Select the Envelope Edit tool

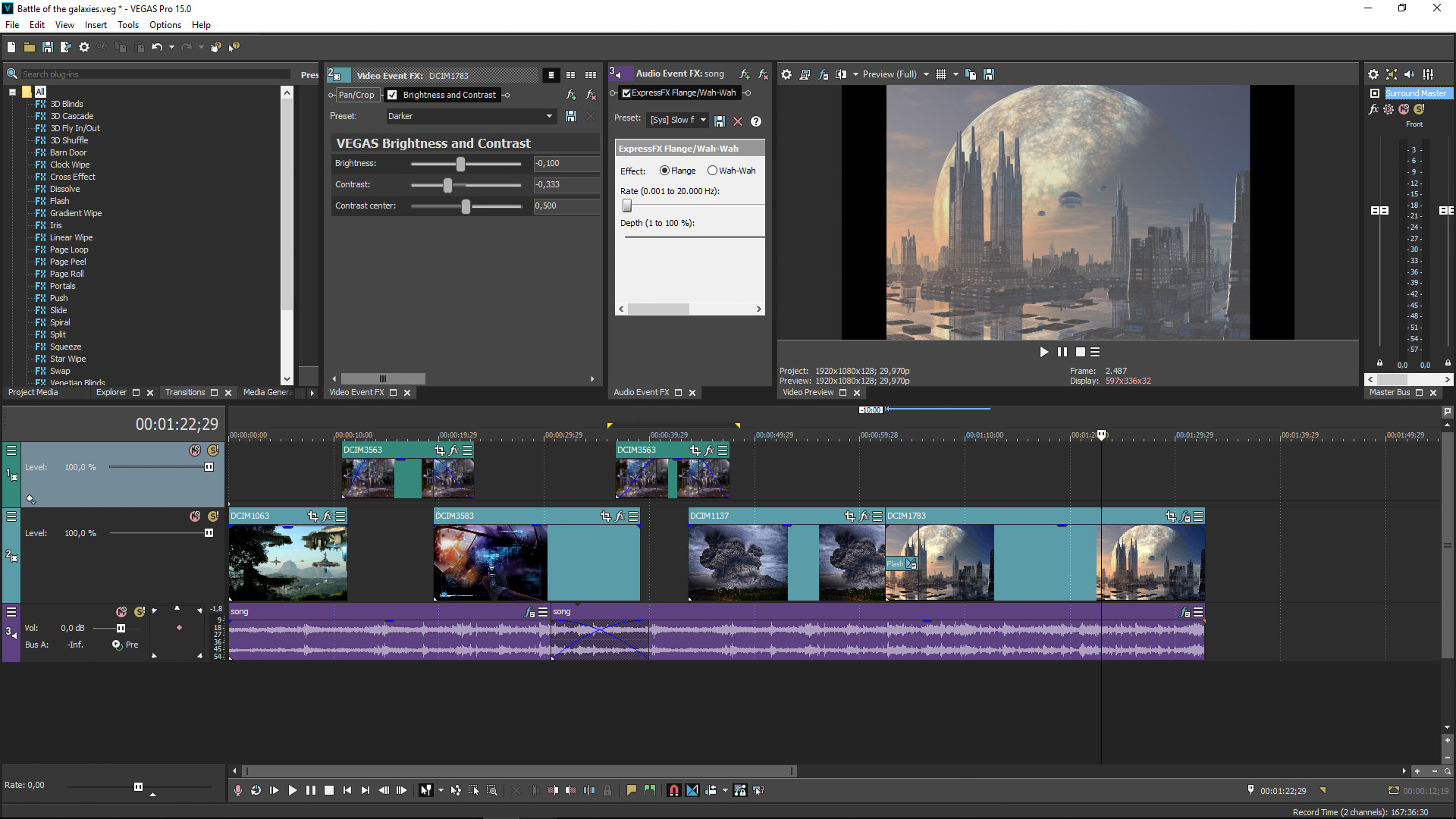coord(455,790)
